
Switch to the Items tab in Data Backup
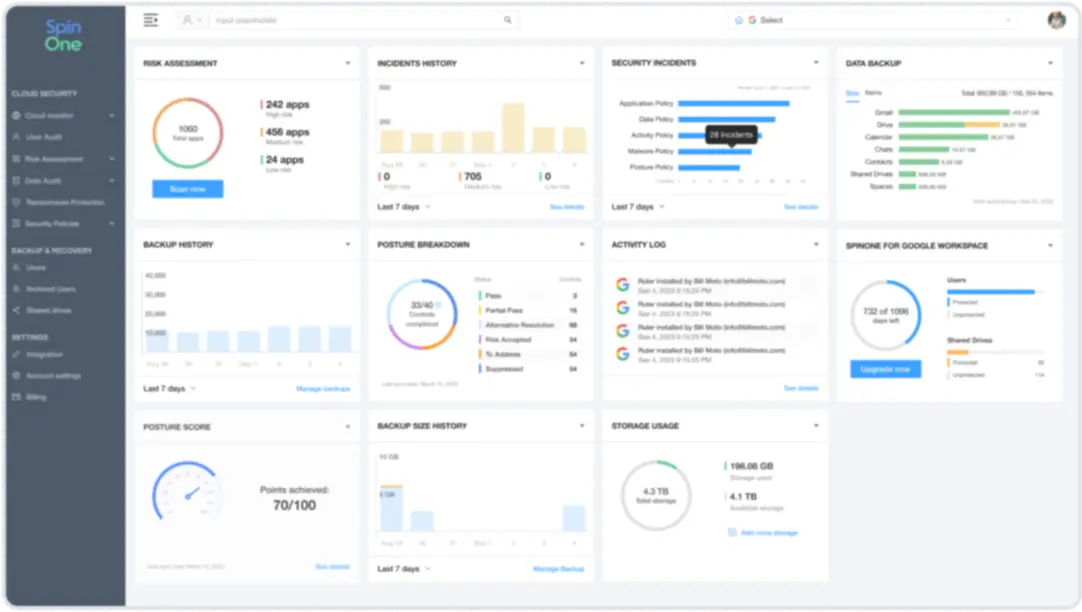point(871,92)
